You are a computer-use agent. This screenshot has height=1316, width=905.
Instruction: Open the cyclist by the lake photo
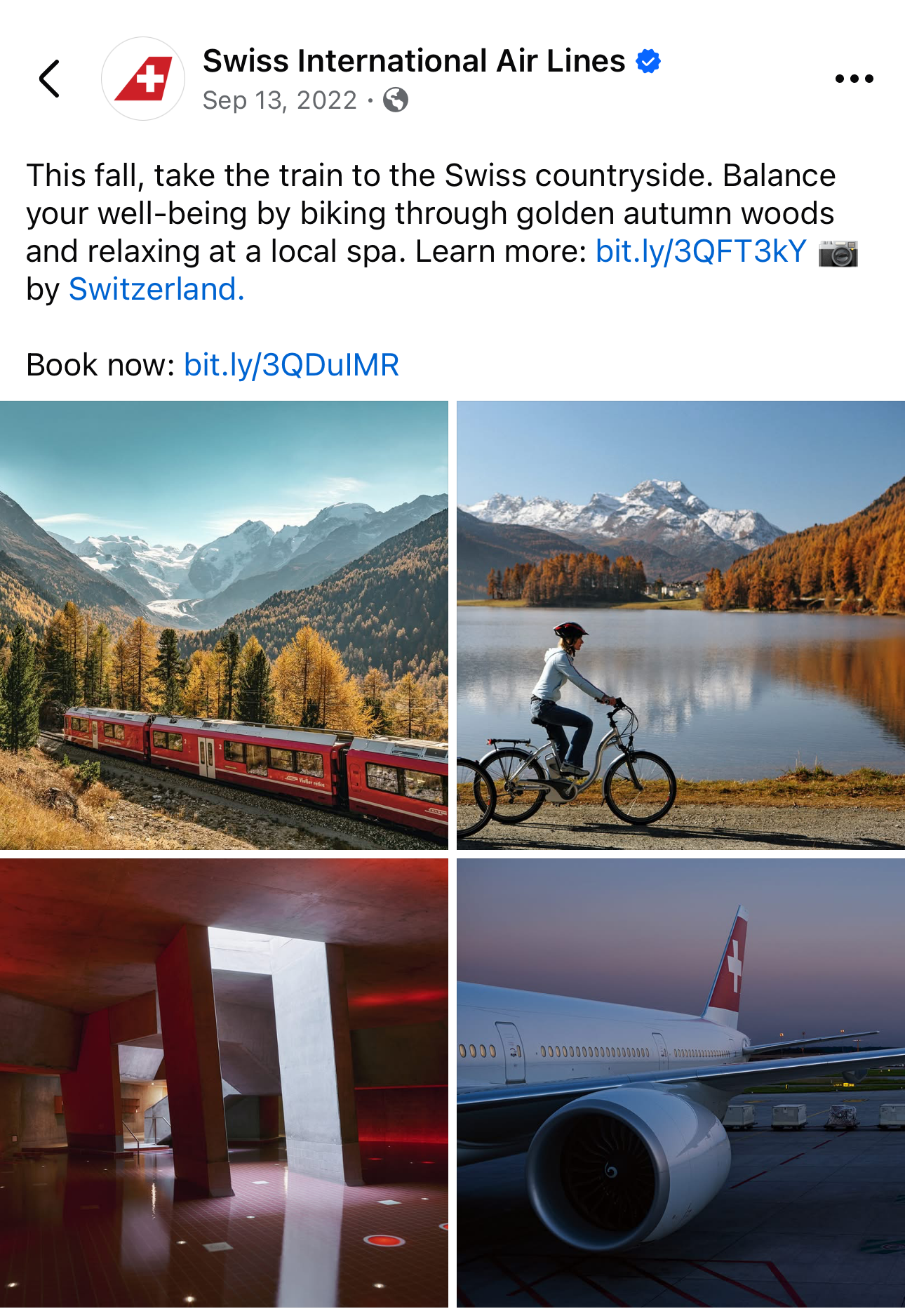(681, 625)
